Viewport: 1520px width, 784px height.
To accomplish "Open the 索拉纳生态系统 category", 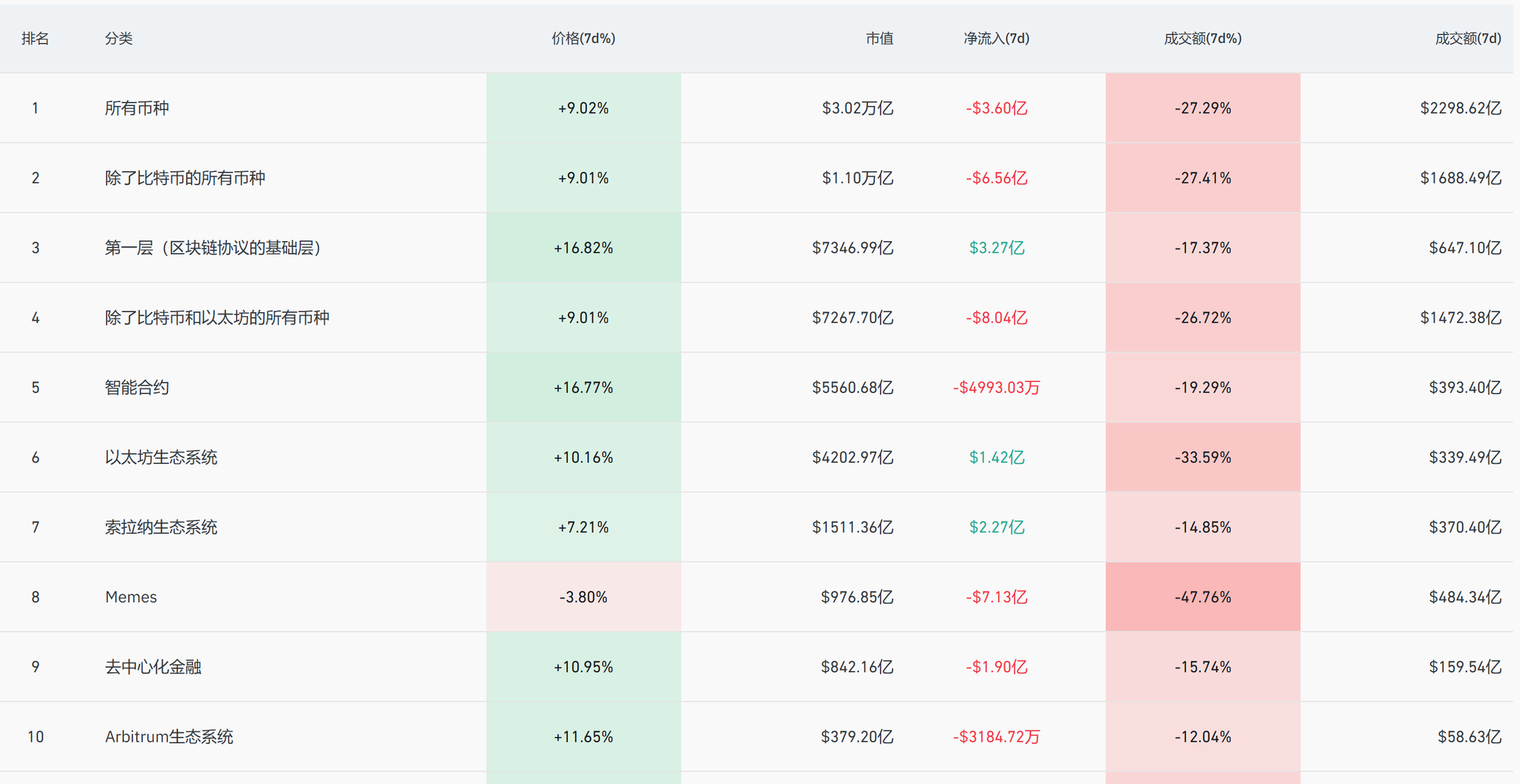I will [161, 527].
